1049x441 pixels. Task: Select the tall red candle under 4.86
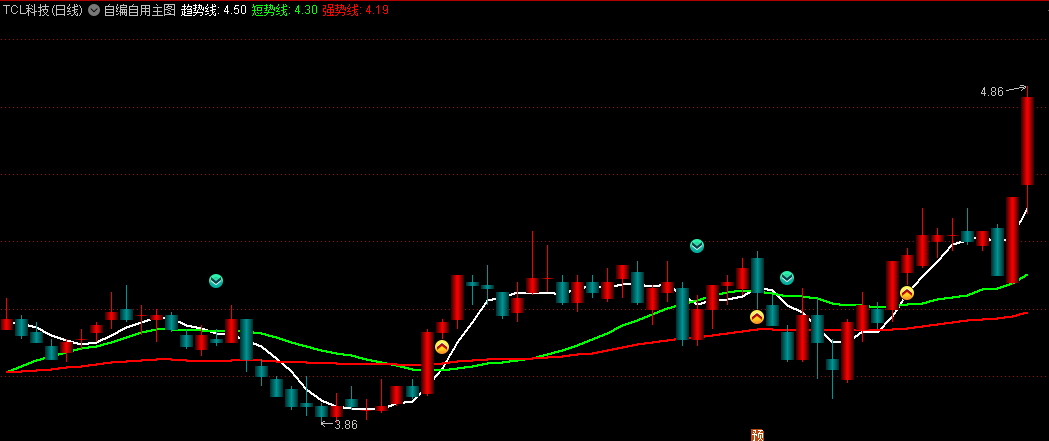tap(1028, 141)
